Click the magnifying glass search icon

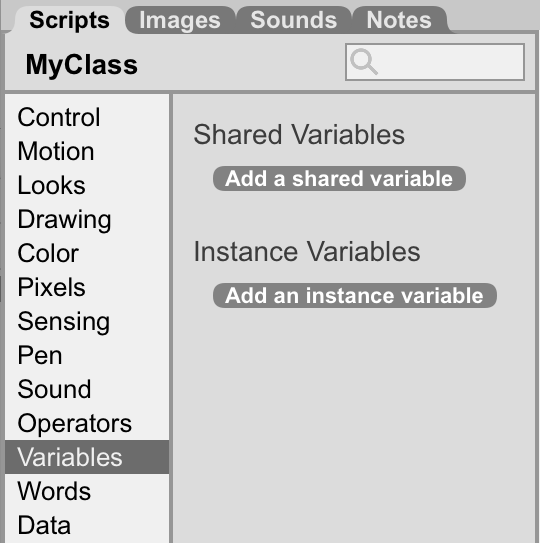364,62
